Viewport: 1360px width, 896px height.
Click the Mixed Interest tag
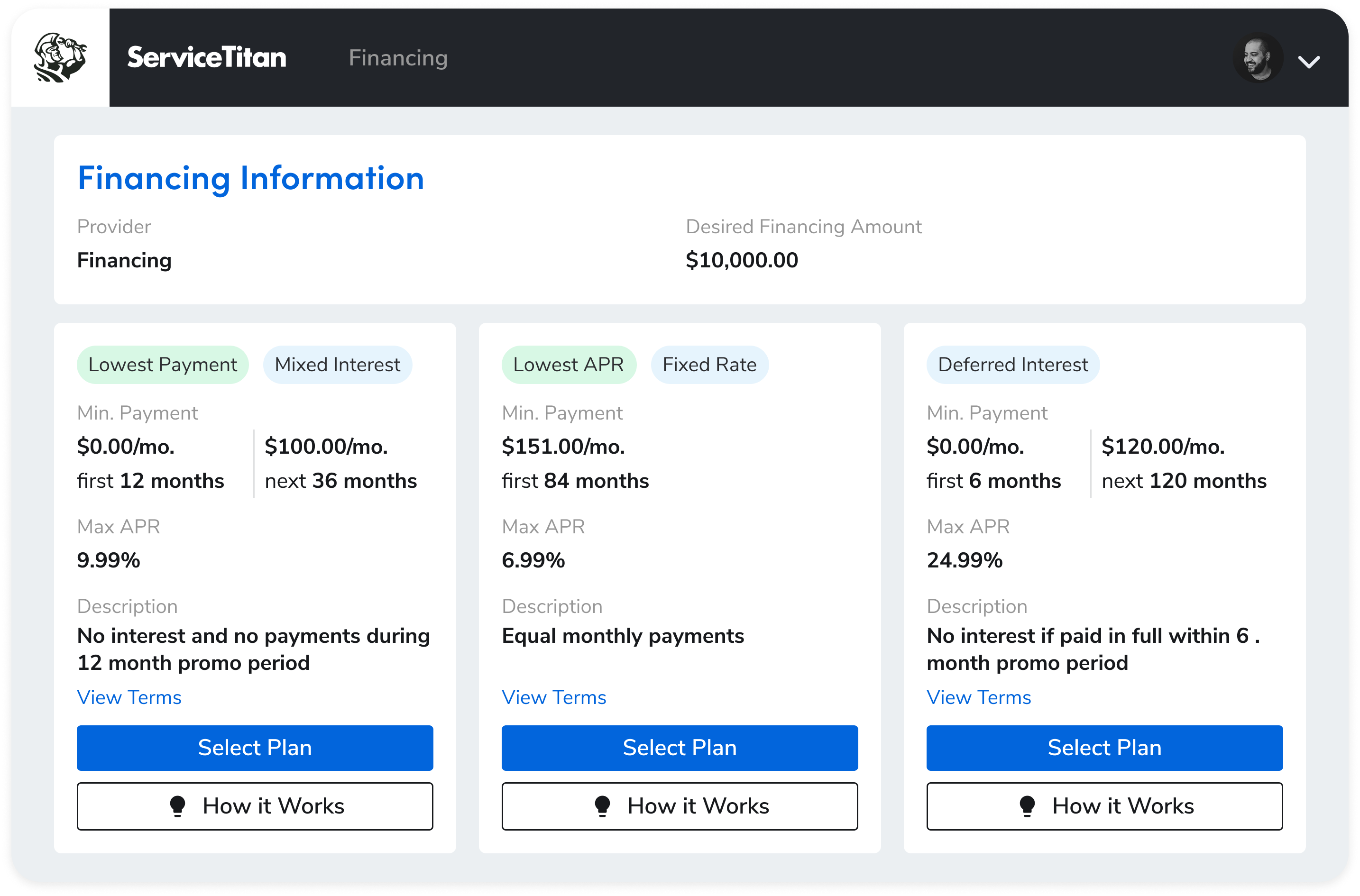337,365
